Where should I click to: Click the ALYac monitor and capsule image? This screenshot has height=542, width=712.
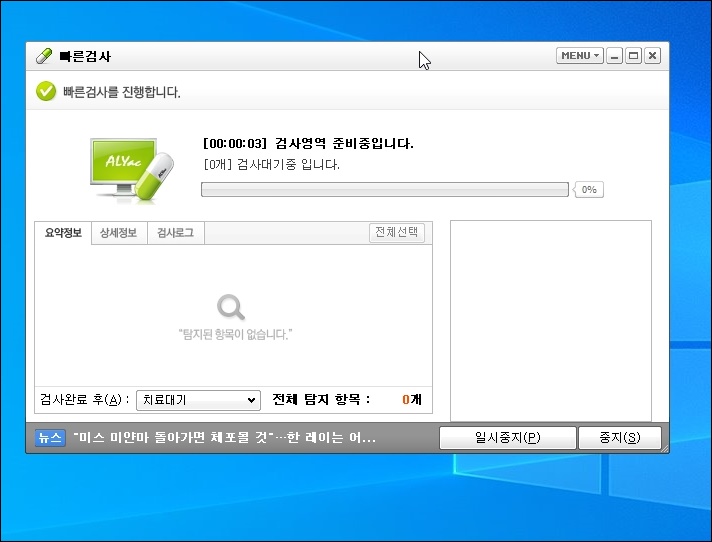(x=132, y=169)
